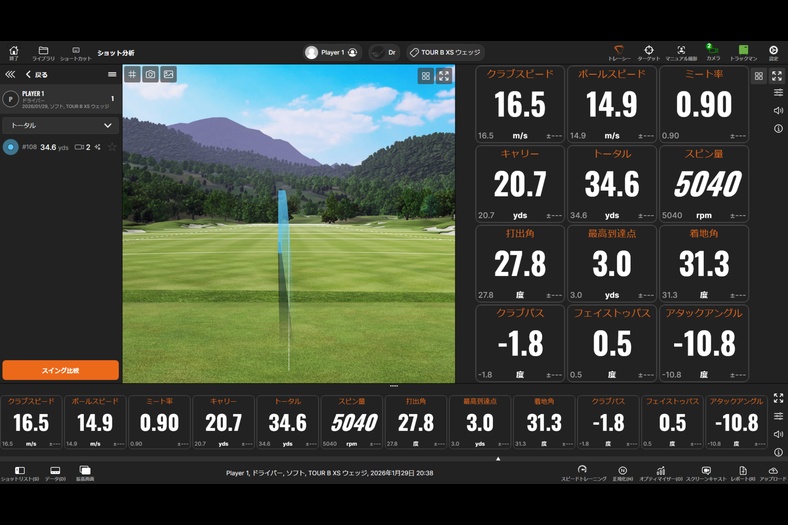788x525 pixels.
Task: Open the Tracer (トレーサー) tool
Action: point(619,52)
